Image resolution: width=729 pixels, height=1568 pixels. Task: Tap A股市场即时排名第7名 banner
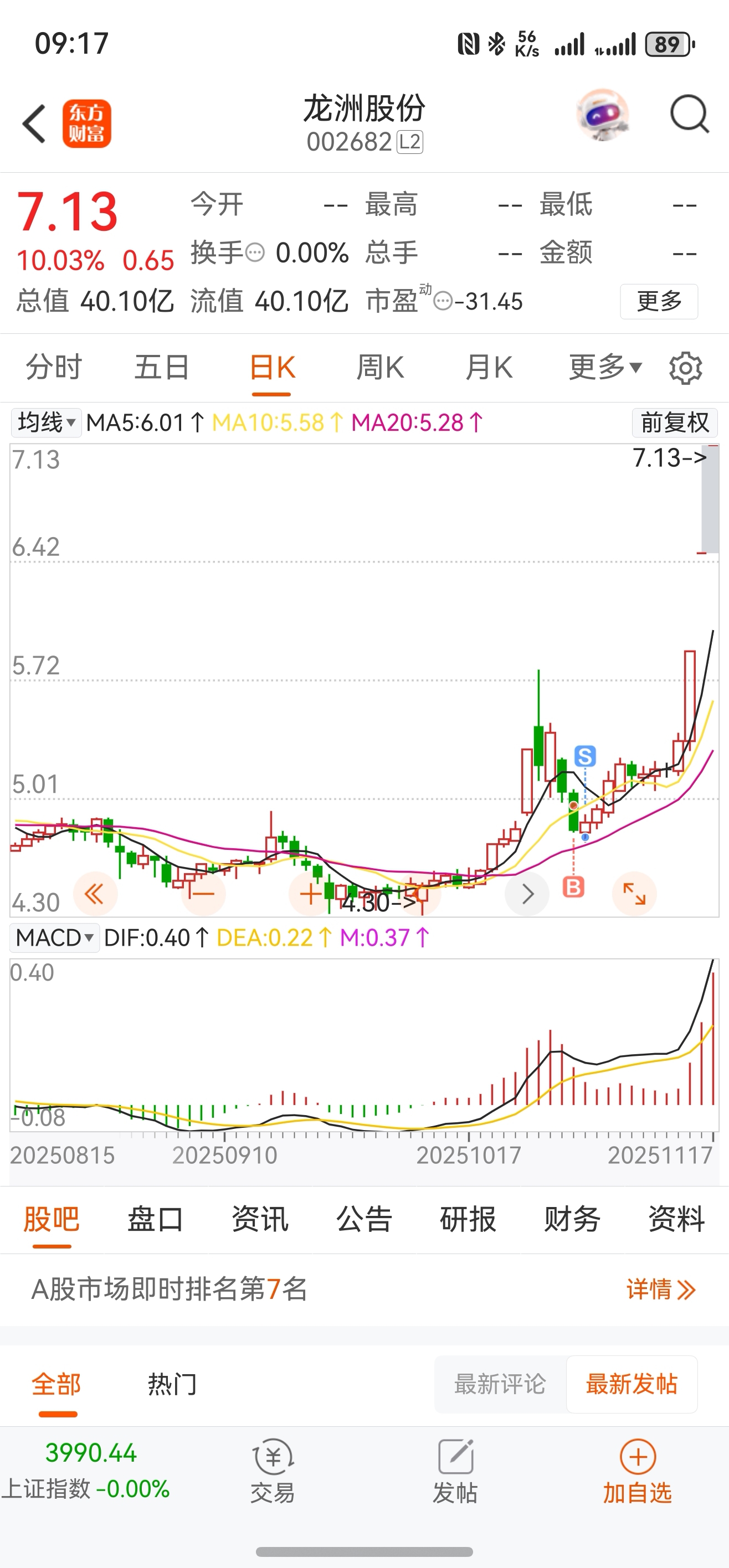364,1289
